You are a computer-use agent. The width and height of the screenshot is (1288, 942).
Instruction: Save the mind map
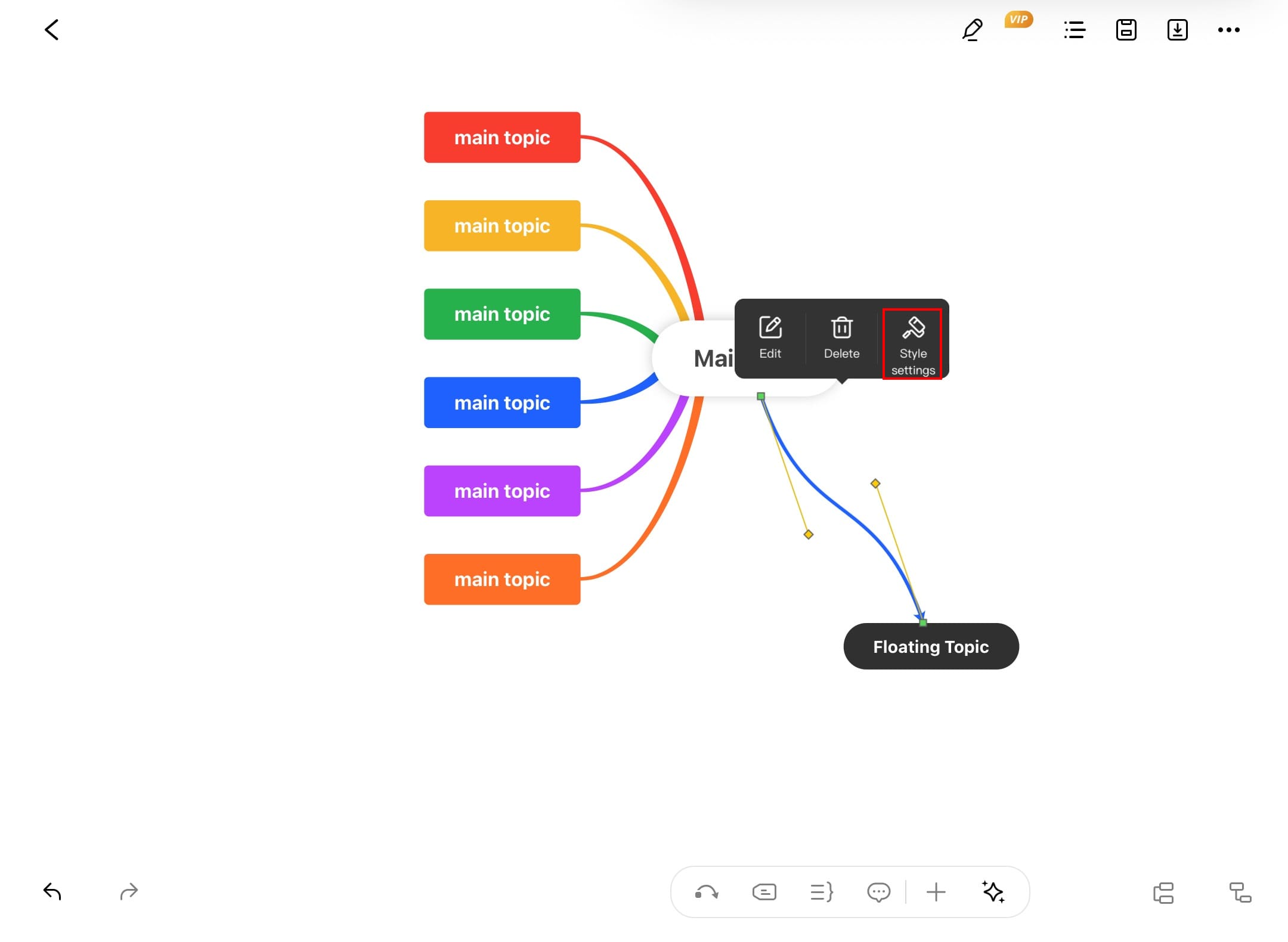[1126, 30]
